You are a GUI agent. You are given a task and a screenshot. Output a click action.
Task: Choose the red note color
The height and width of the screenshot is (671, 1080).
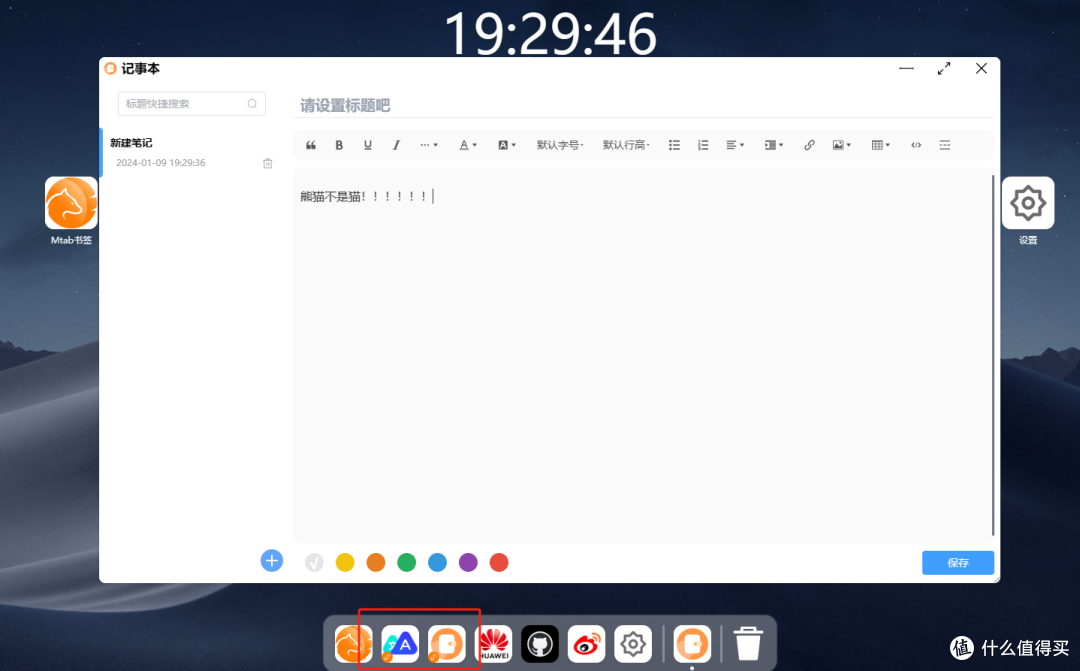click(x=499, y=563)
